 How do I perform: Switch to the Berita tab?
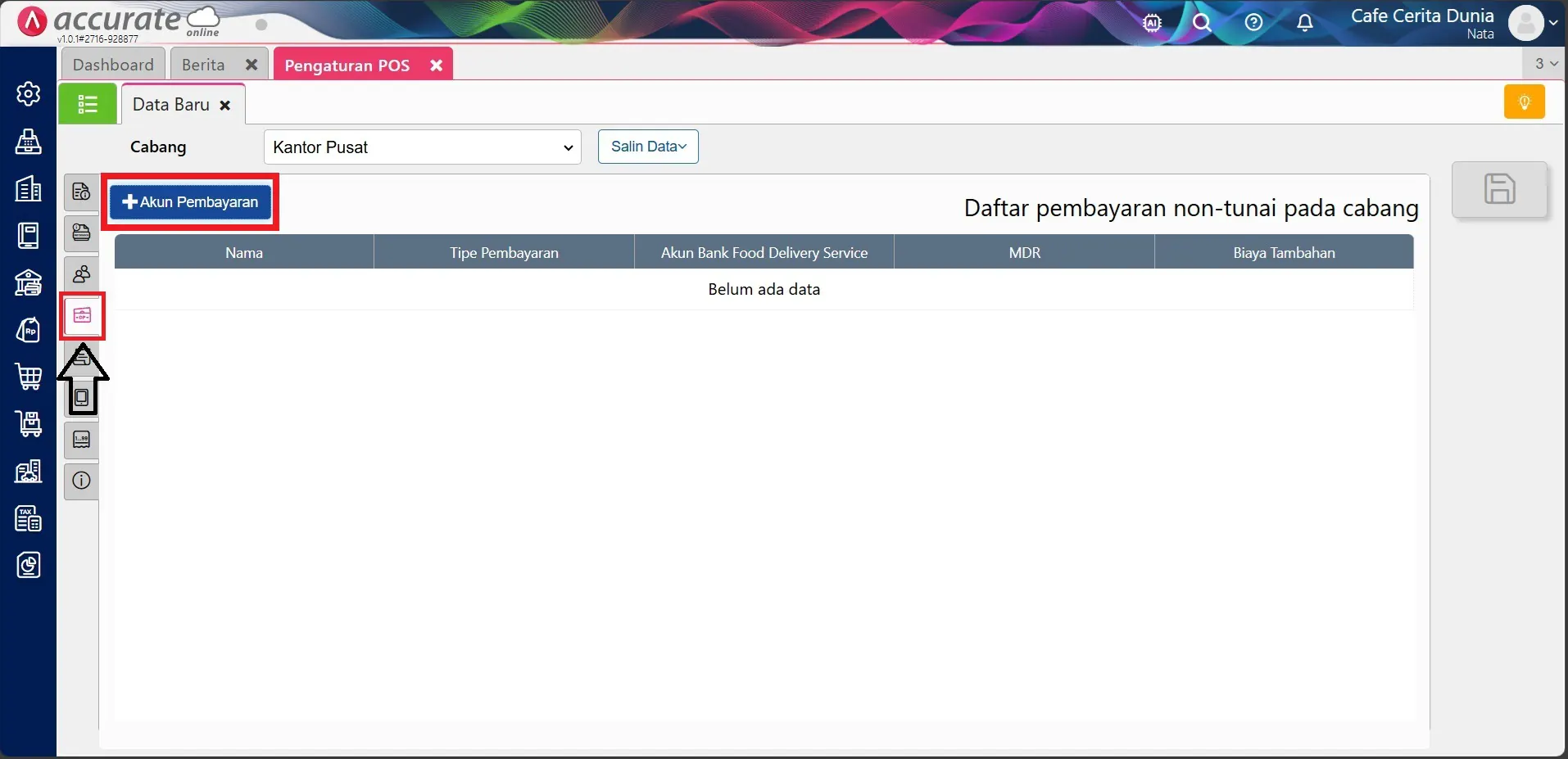203,65
